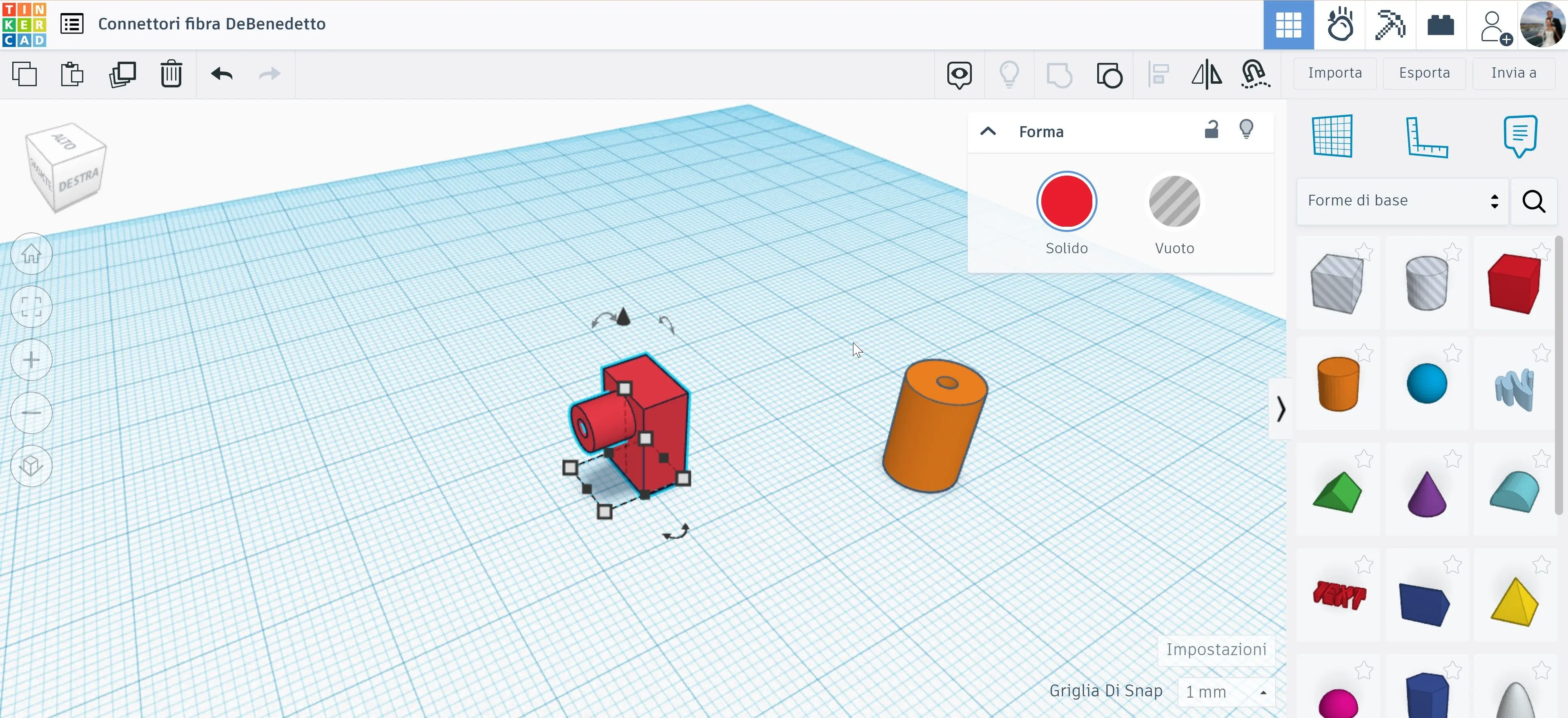1568x718 pixels.
Task: Open the user profile avatar
Action: 1542,25
